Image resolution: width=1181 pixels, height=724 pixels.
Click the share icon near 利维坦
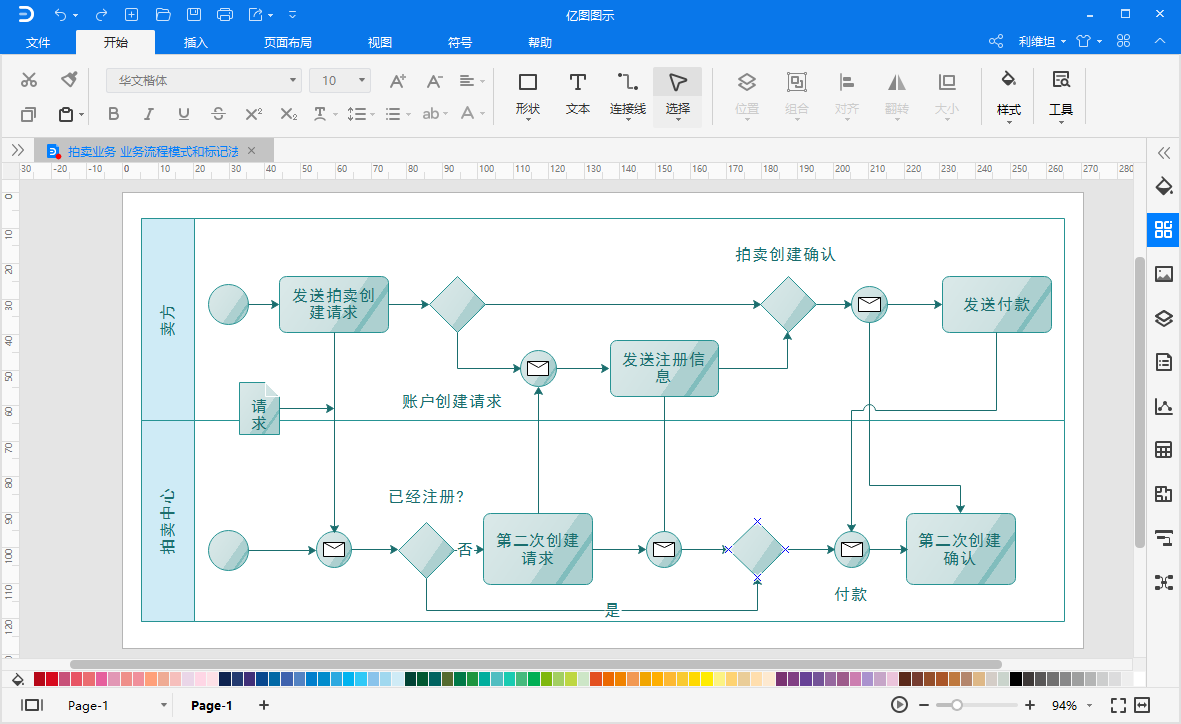[x=996, y=41]
